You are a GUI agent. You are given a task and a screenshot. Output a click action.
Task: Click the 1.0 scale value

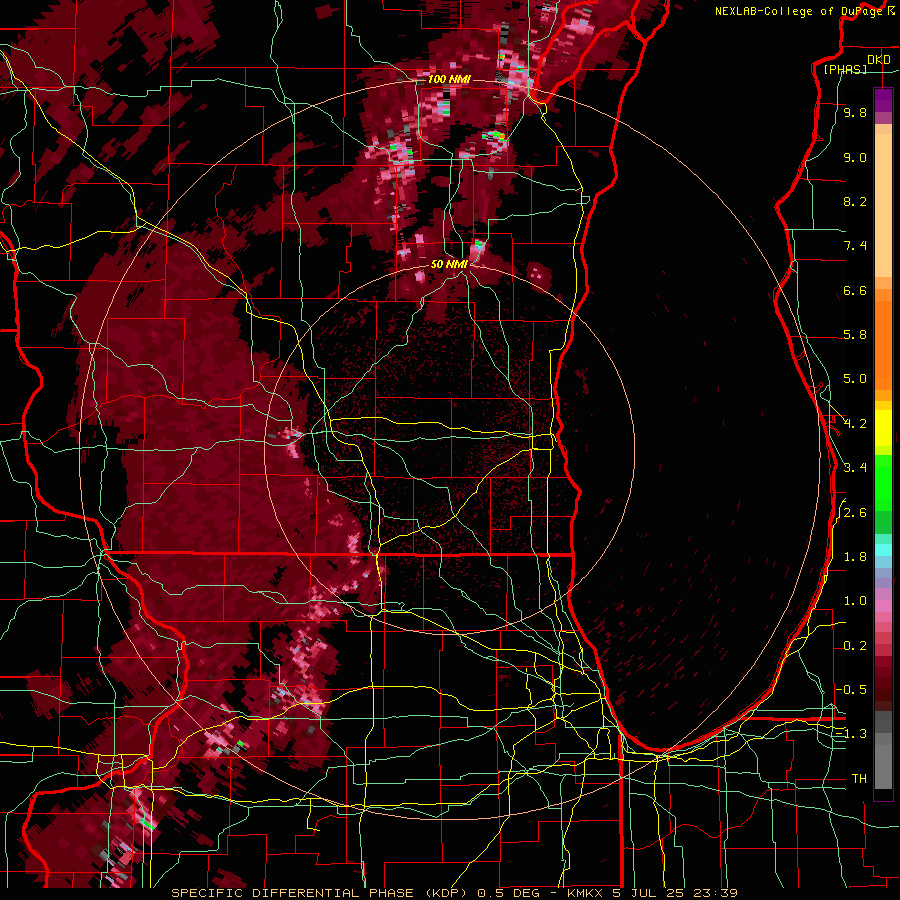pos(855,601)
